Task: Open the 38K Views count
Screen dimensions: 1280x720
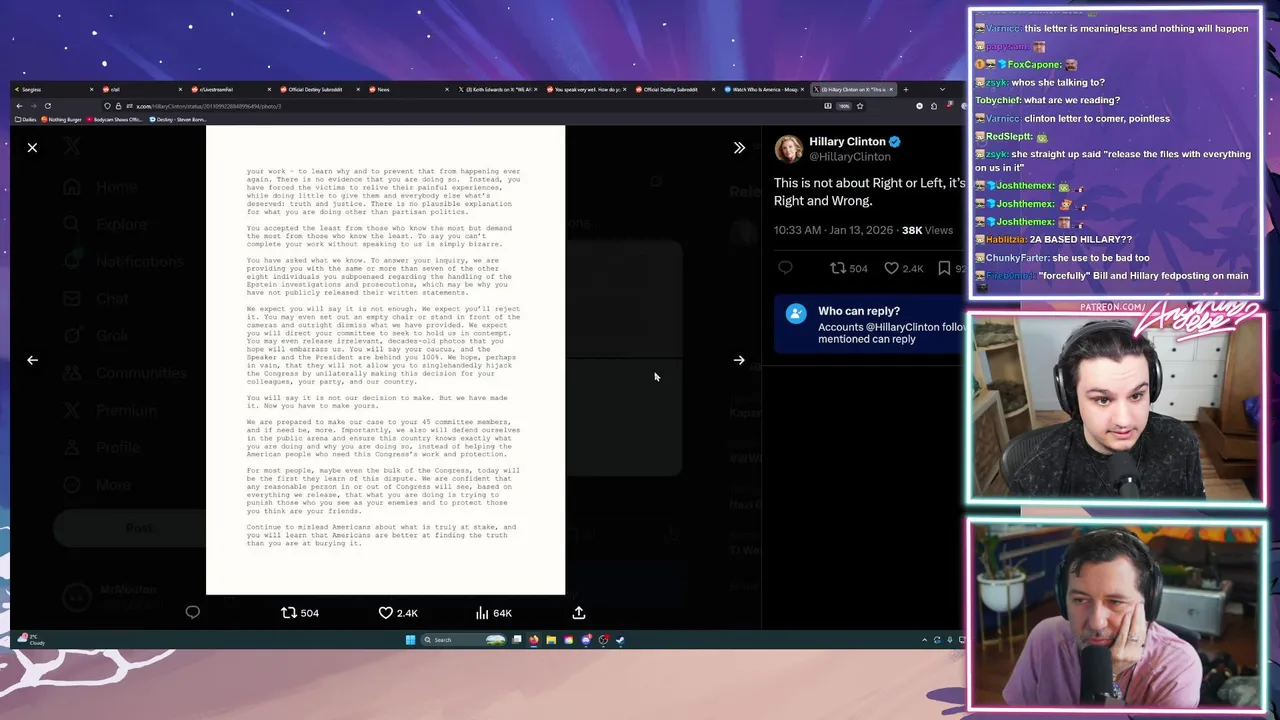Action: coord(927,230)
